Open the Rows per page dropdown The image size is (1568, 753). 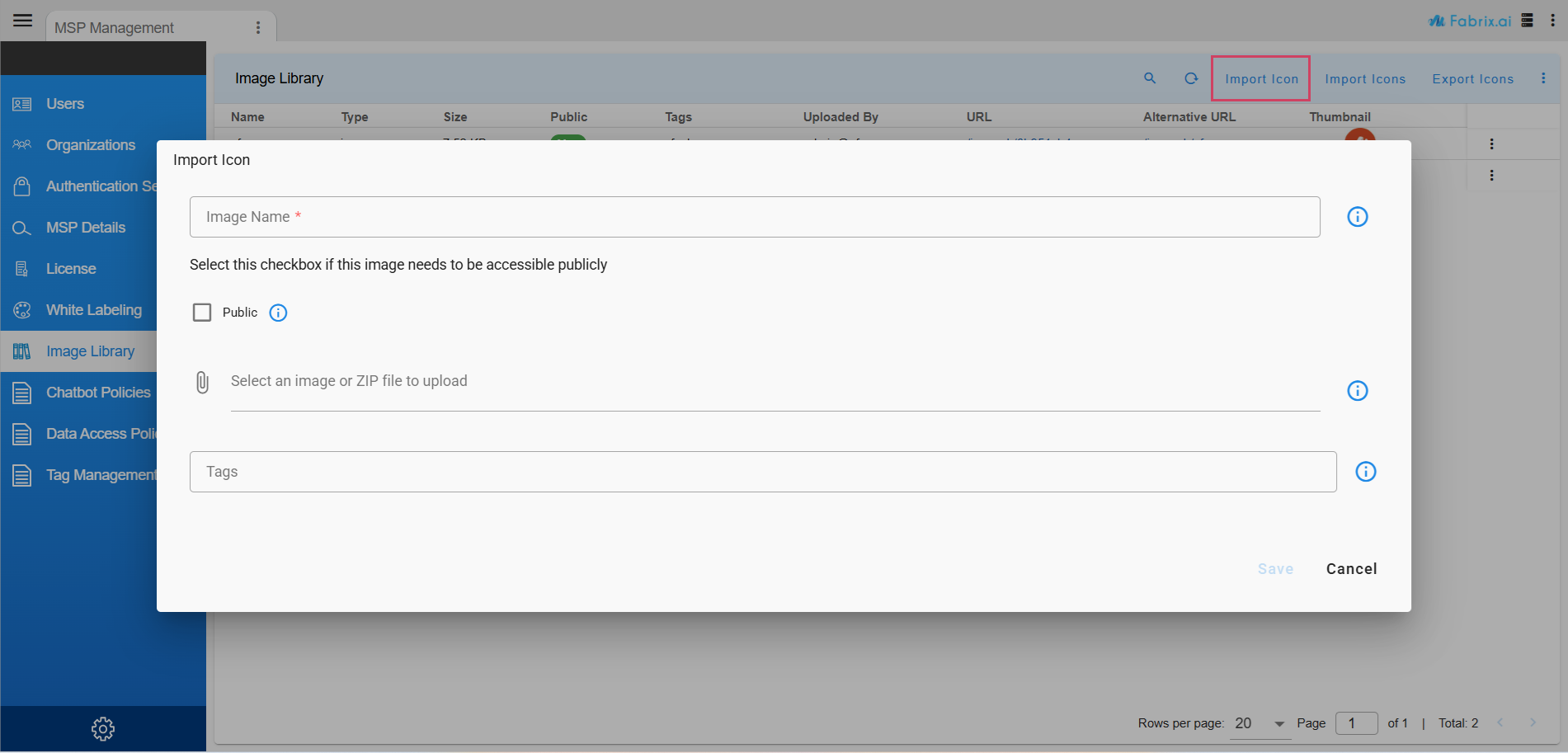point(1259,723)
